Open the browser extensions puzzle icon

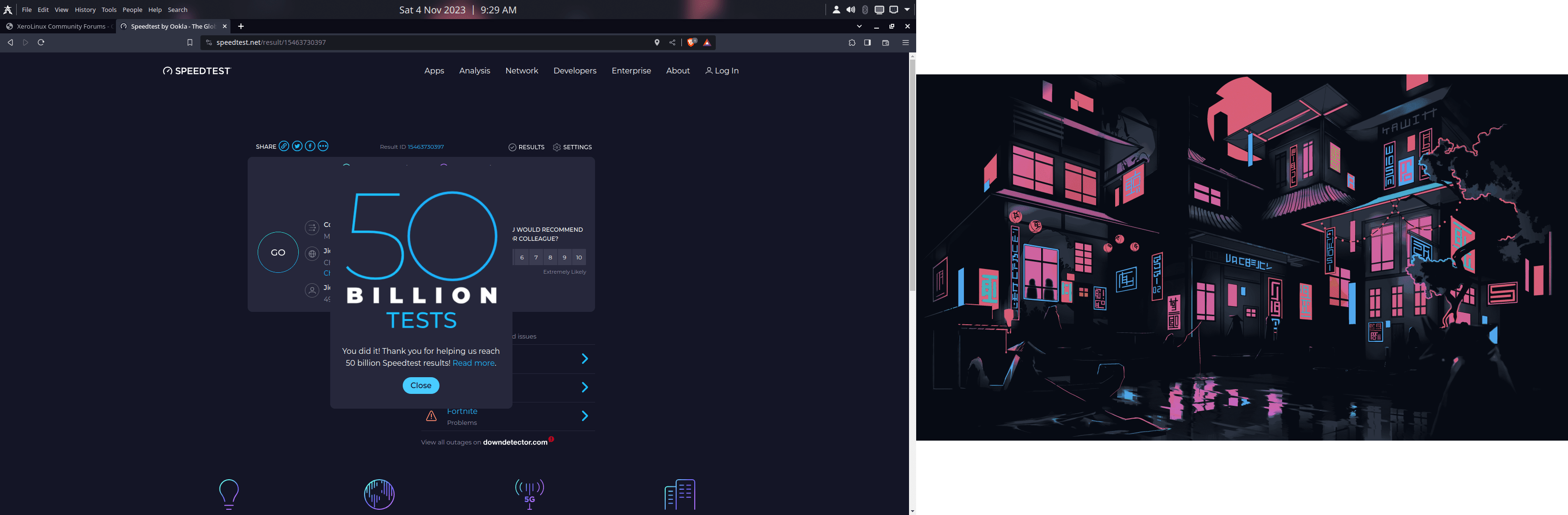[x=852, y=42]
